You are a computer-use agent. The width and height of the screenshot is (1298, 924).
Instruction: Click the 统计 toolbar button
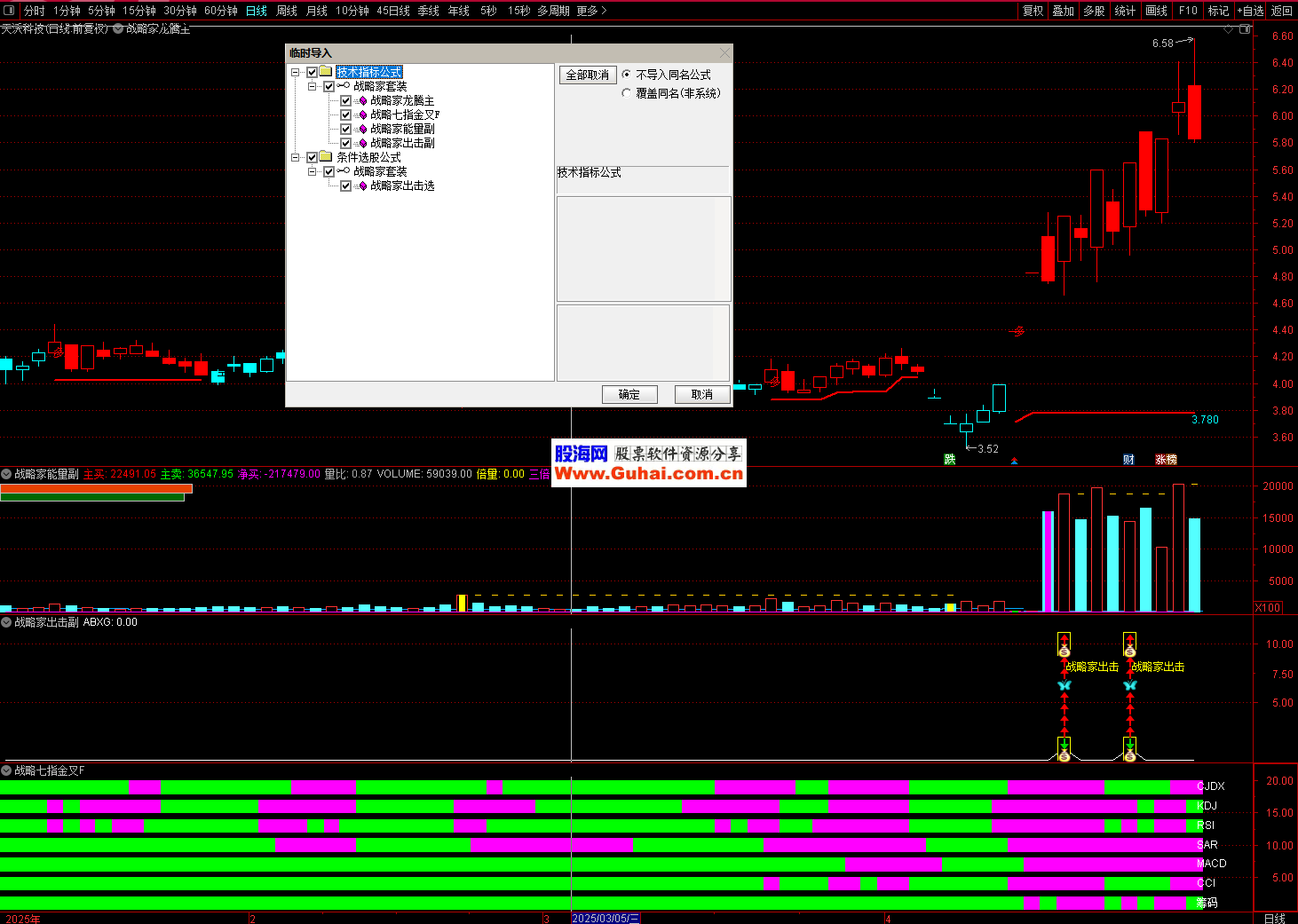1125,11
